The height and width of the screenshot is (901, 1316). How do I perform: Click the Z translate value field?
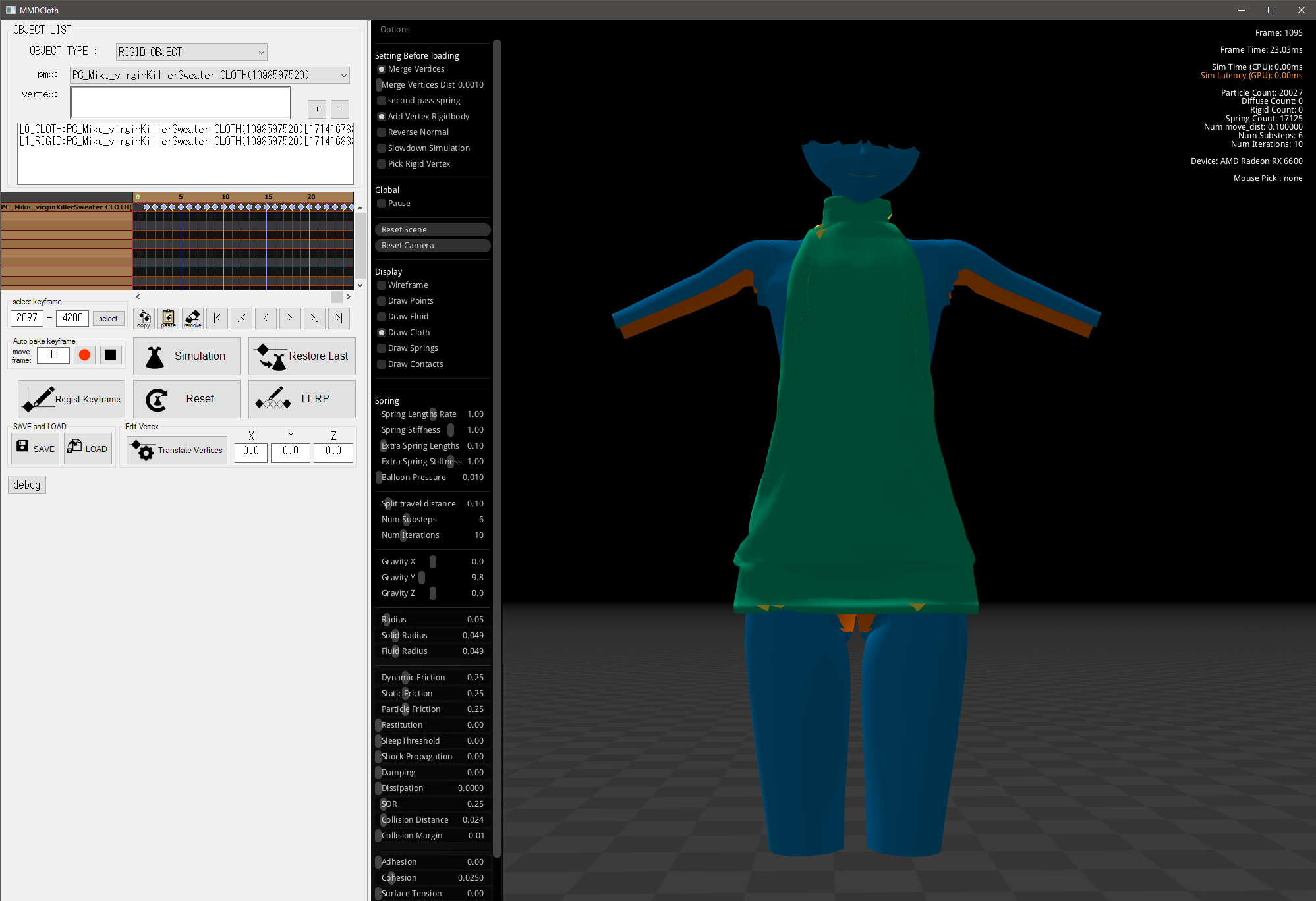[x=333, y=452]
